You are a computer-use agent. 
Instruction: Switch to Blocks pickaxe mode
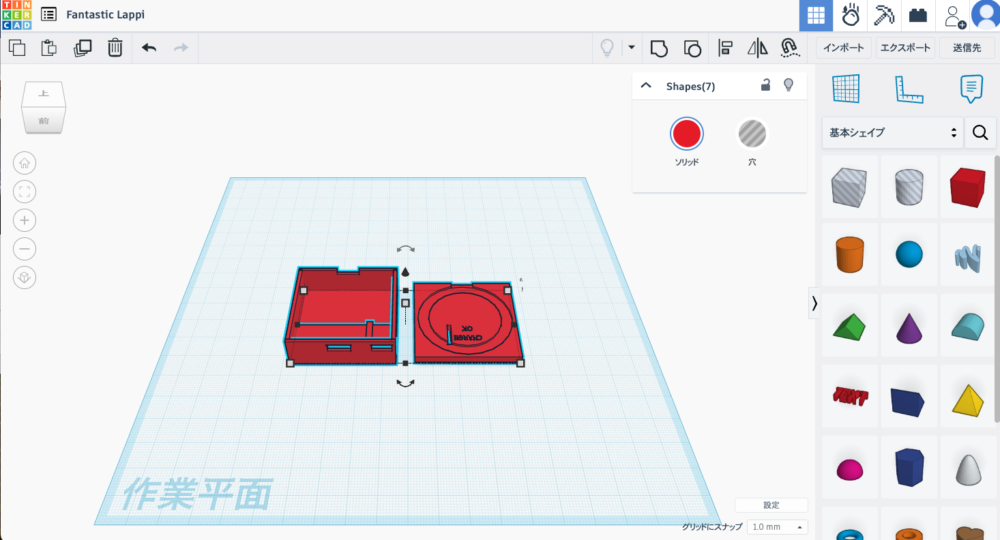pos(884,15)
